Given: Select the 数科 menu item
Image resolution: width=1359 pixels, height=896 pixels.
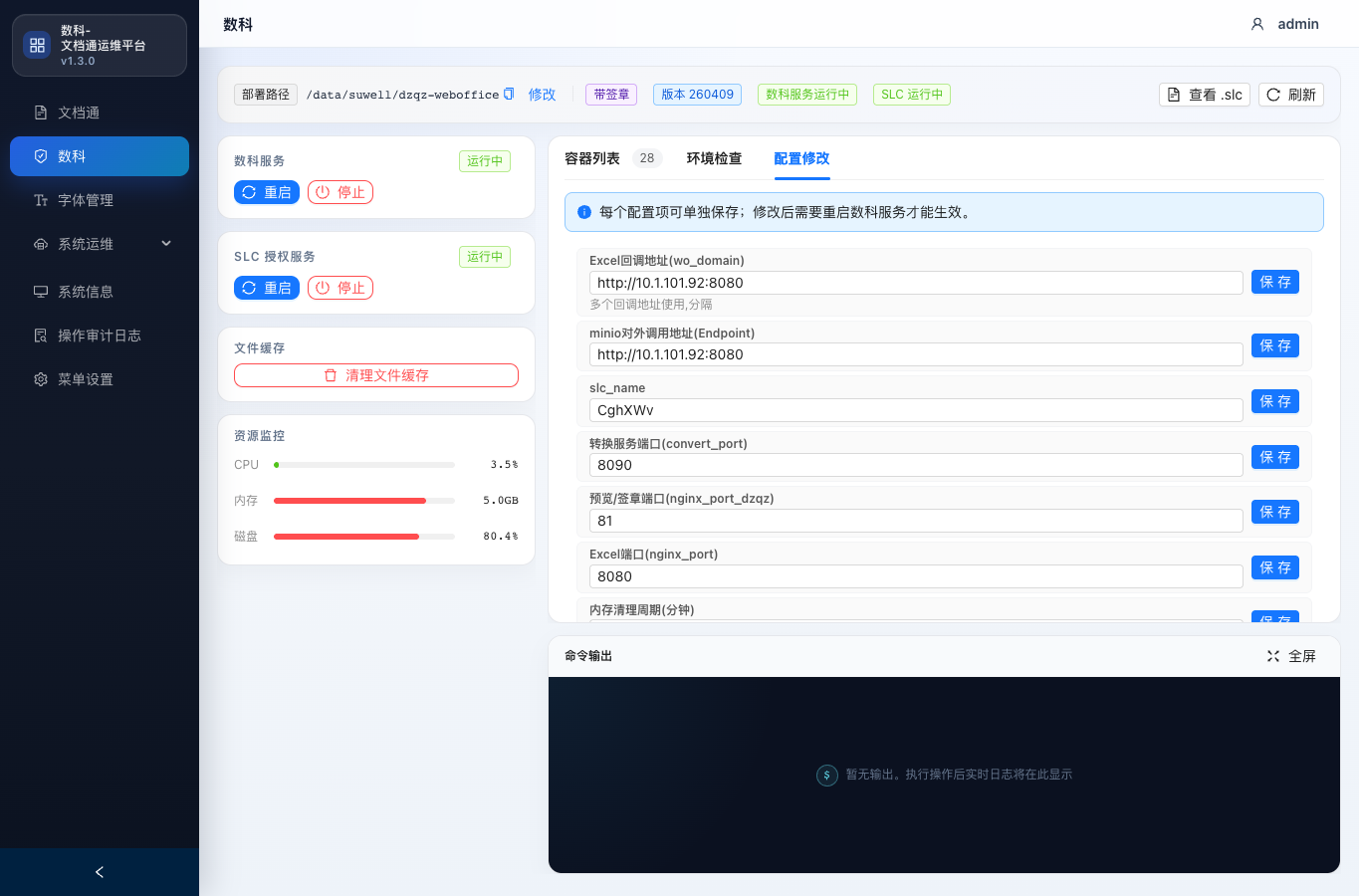Looking at the screenshot, I should (x=100, y=156).
